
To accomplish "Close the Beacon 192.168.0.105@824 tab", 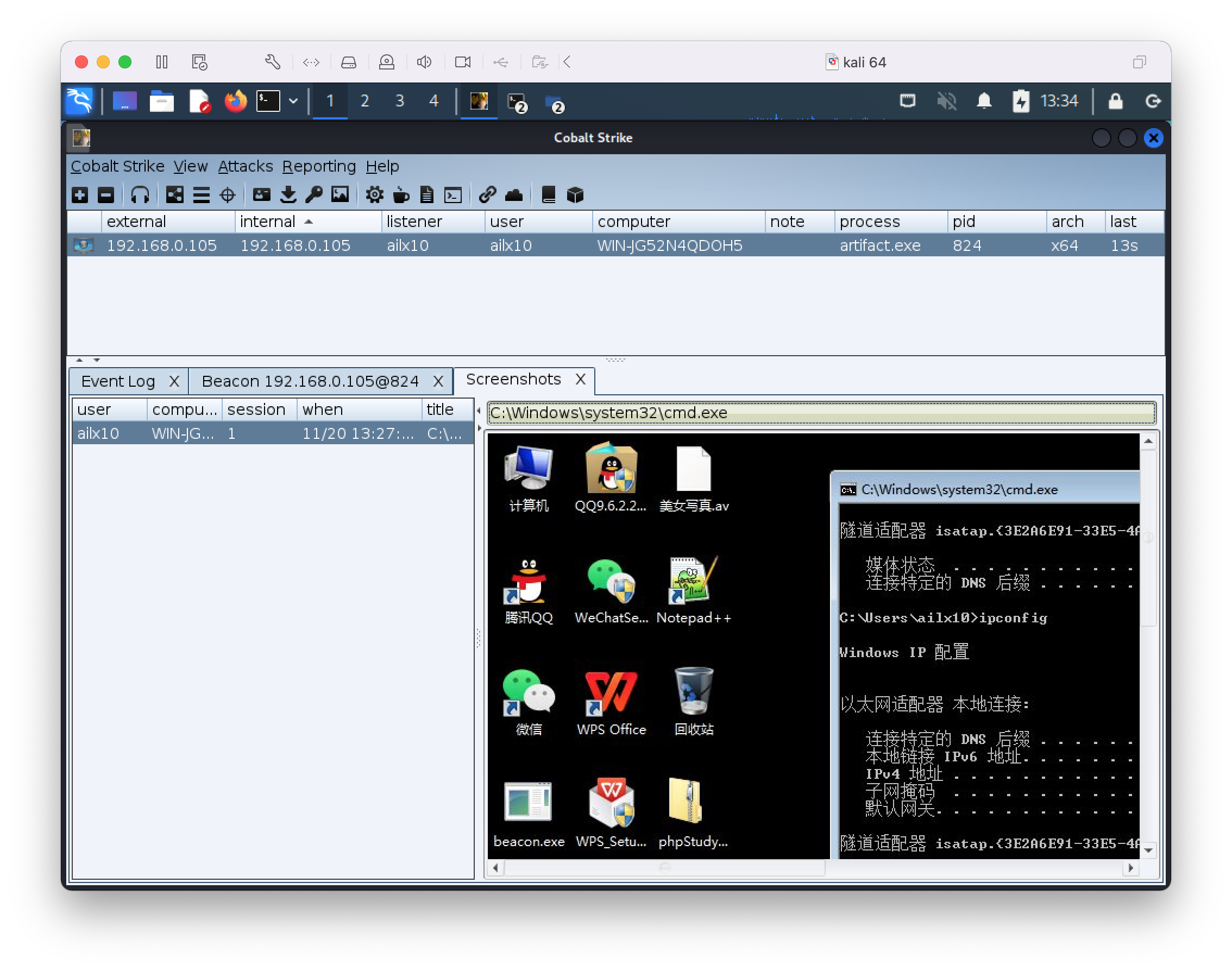I will click(438, 381).
